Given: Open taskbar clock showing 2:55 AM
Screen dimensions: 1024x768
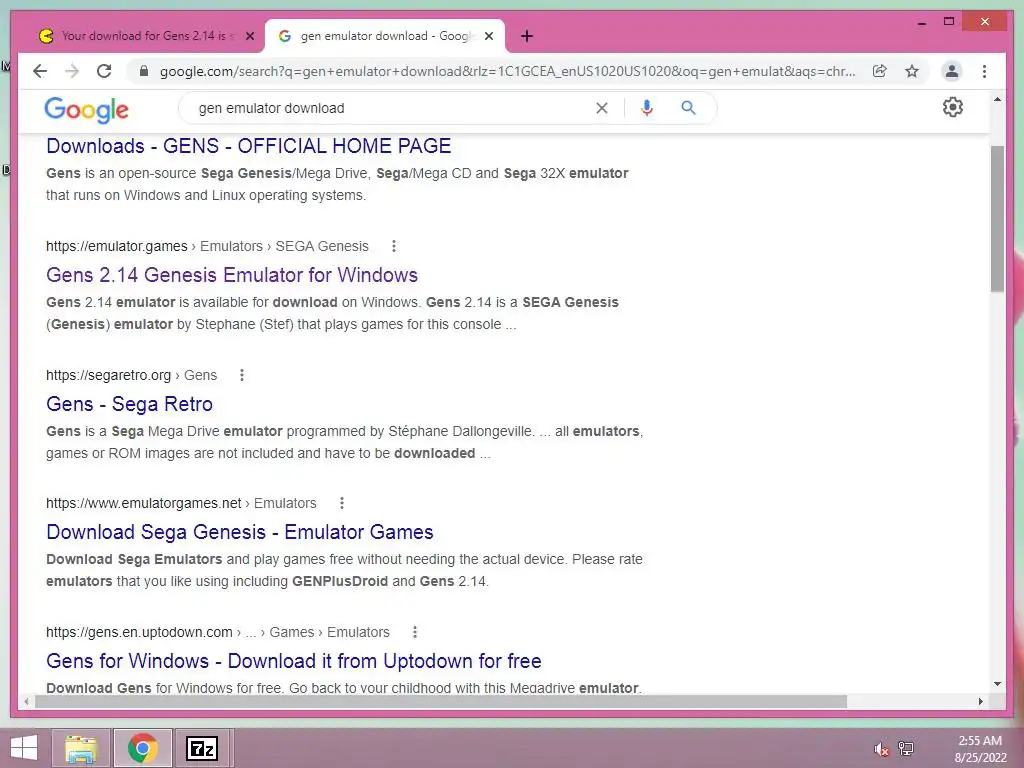Looking at the screenshot, I should coord(980,749).
